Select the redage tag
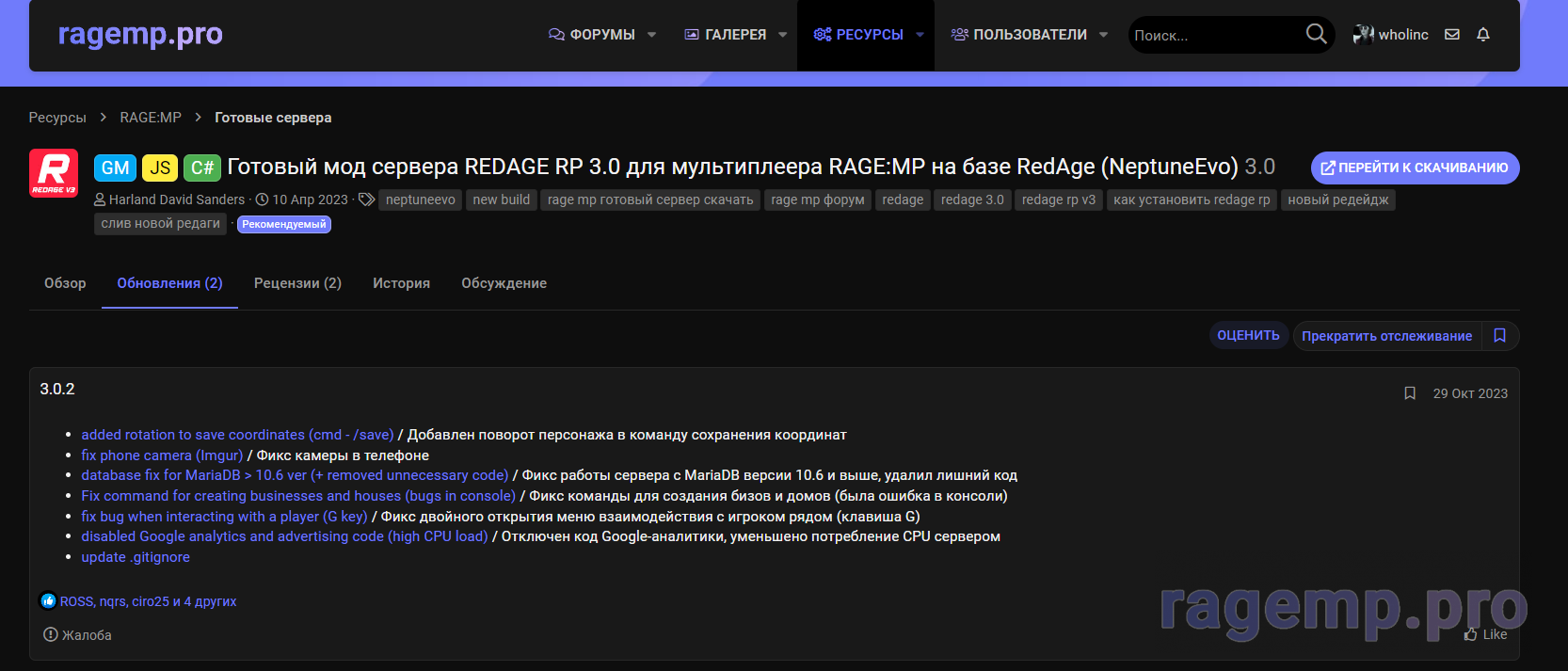 click(x=903, y=200)
